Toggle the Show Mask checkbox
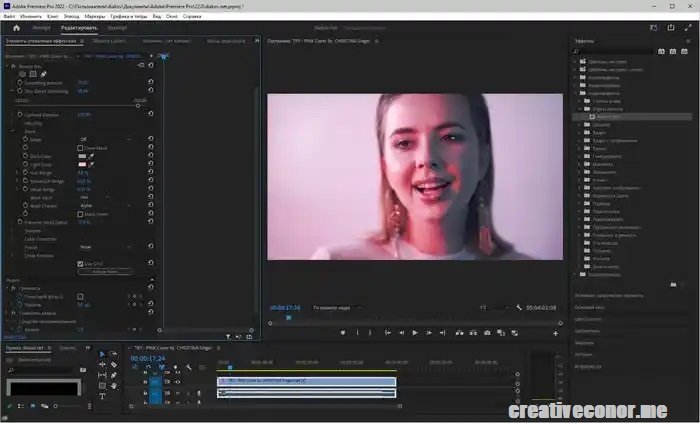Viewport: 700px width, 423px height. (80, 148)
